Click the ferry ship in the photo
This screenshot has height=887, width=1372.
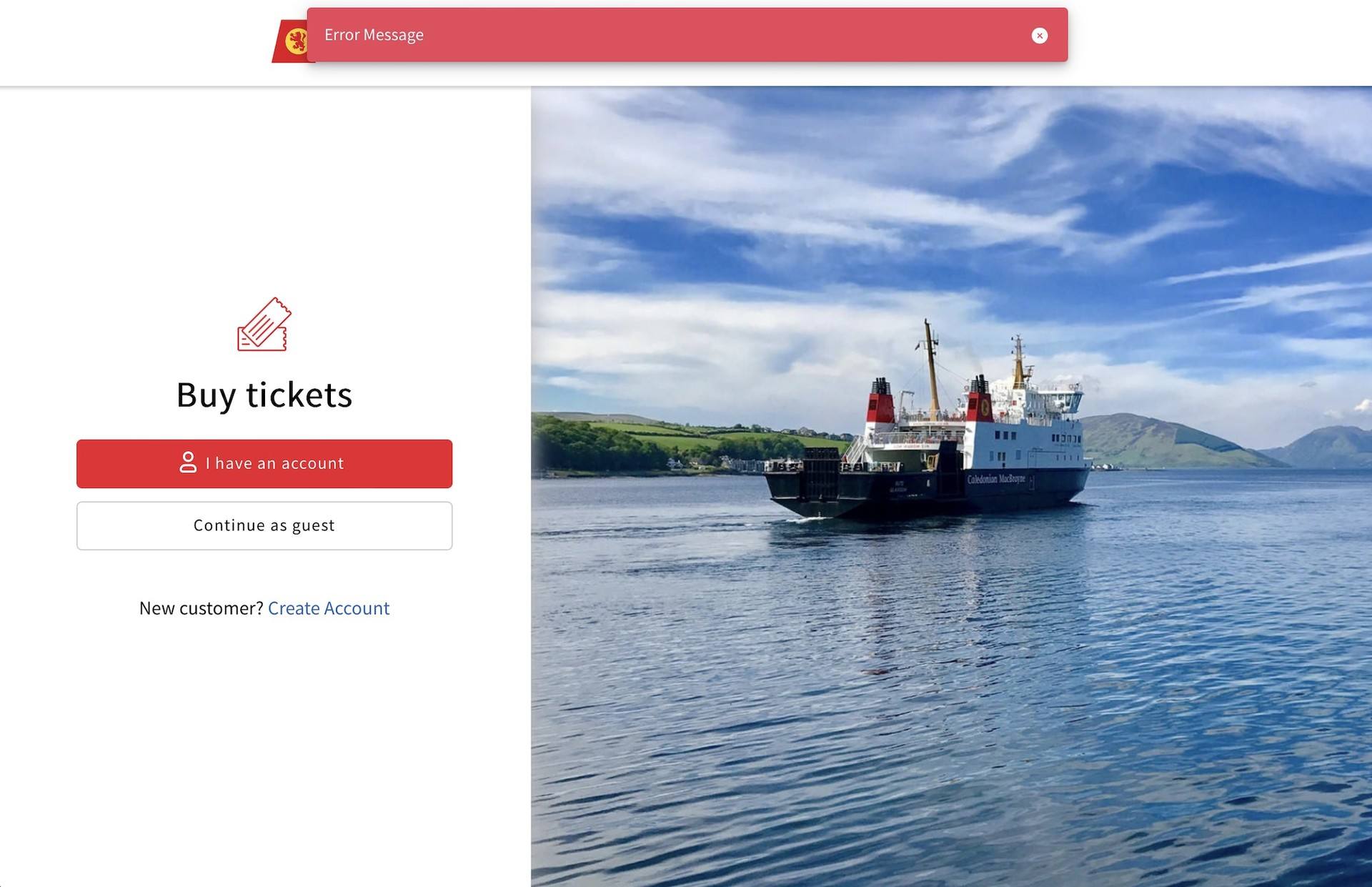[929, 443]
